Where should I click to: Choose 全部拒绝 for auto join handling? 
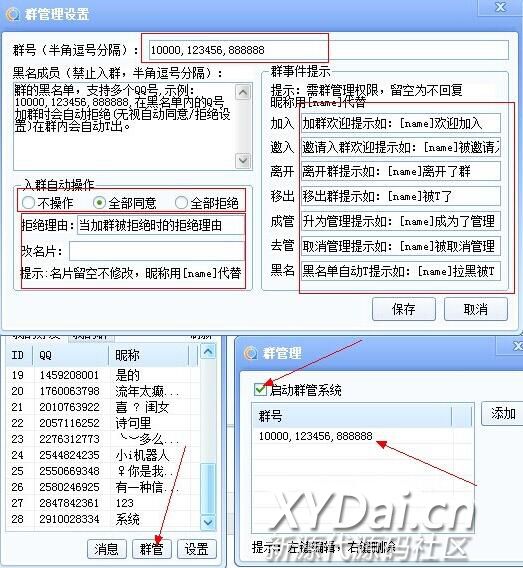181,202
